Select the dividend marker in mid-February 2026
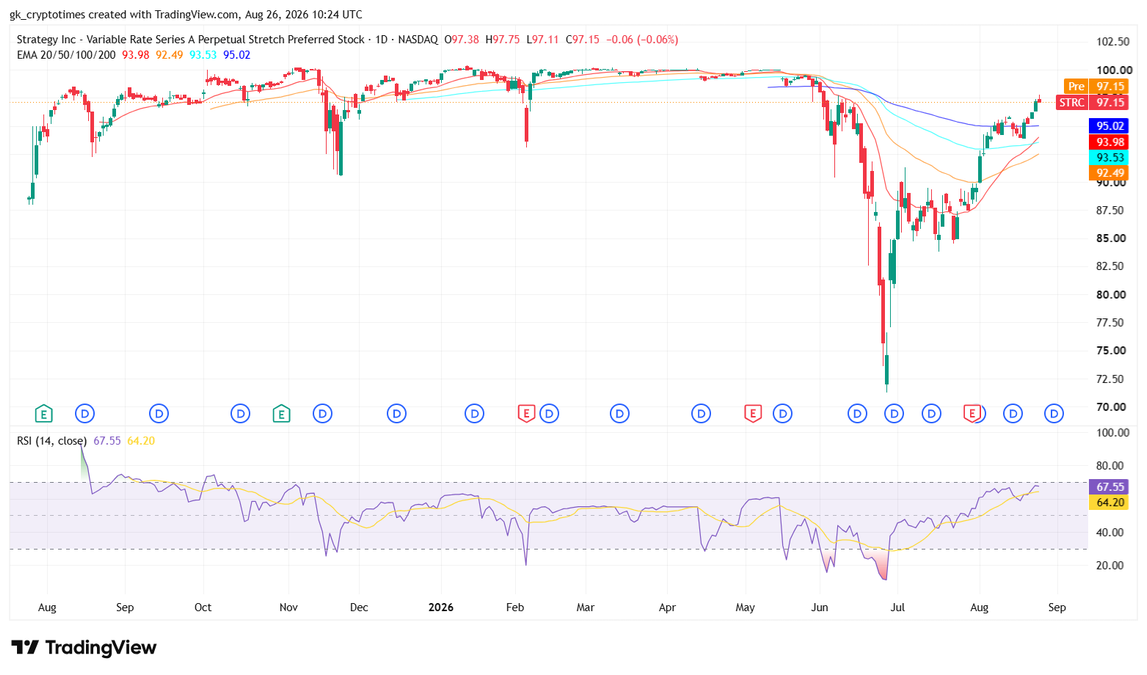1147x675 pixels. [x=549, y=414]
